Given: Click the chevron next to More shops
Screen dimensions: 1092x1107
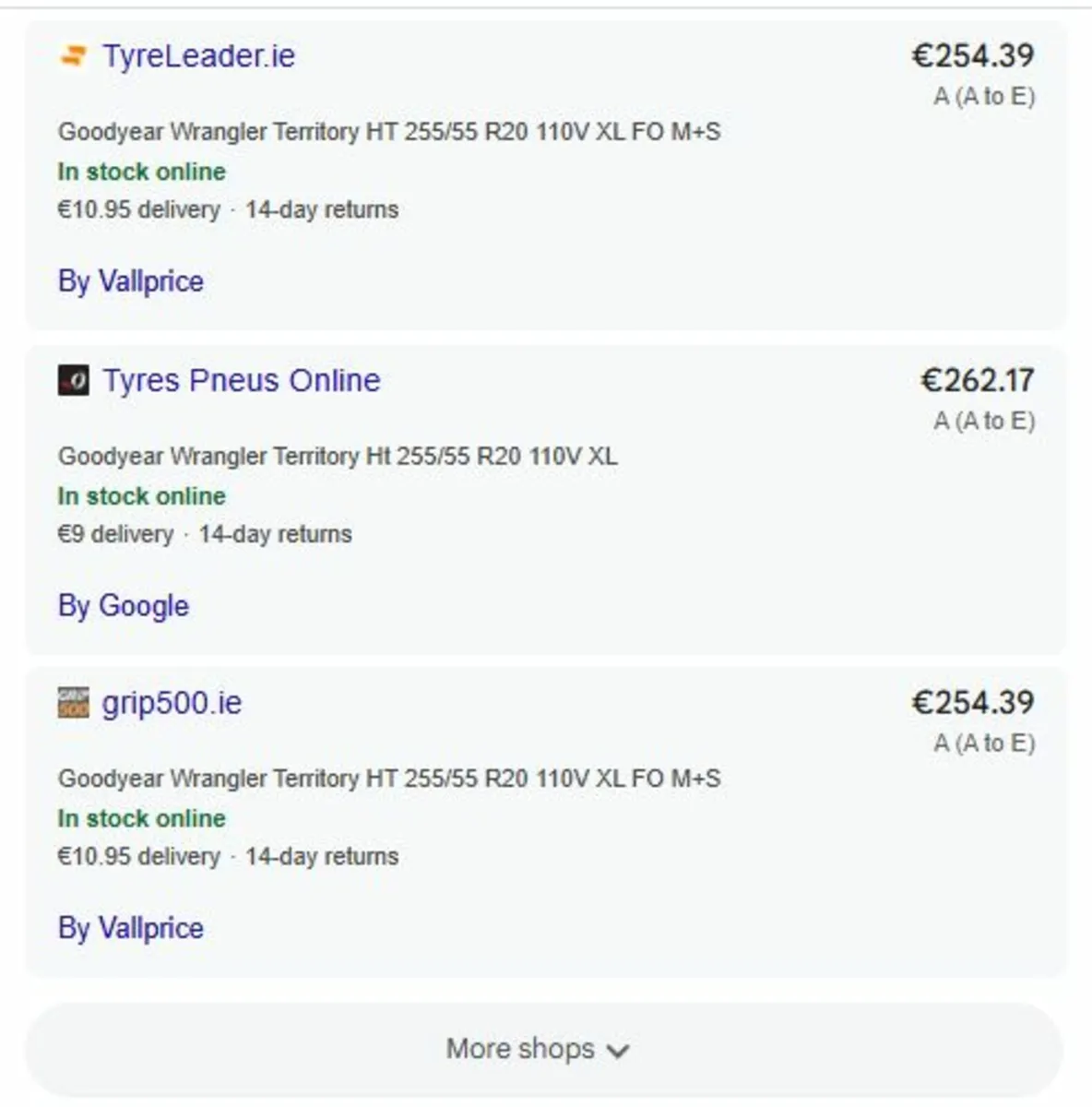Looking at the screenshot, I should (x=619, y=1051).
